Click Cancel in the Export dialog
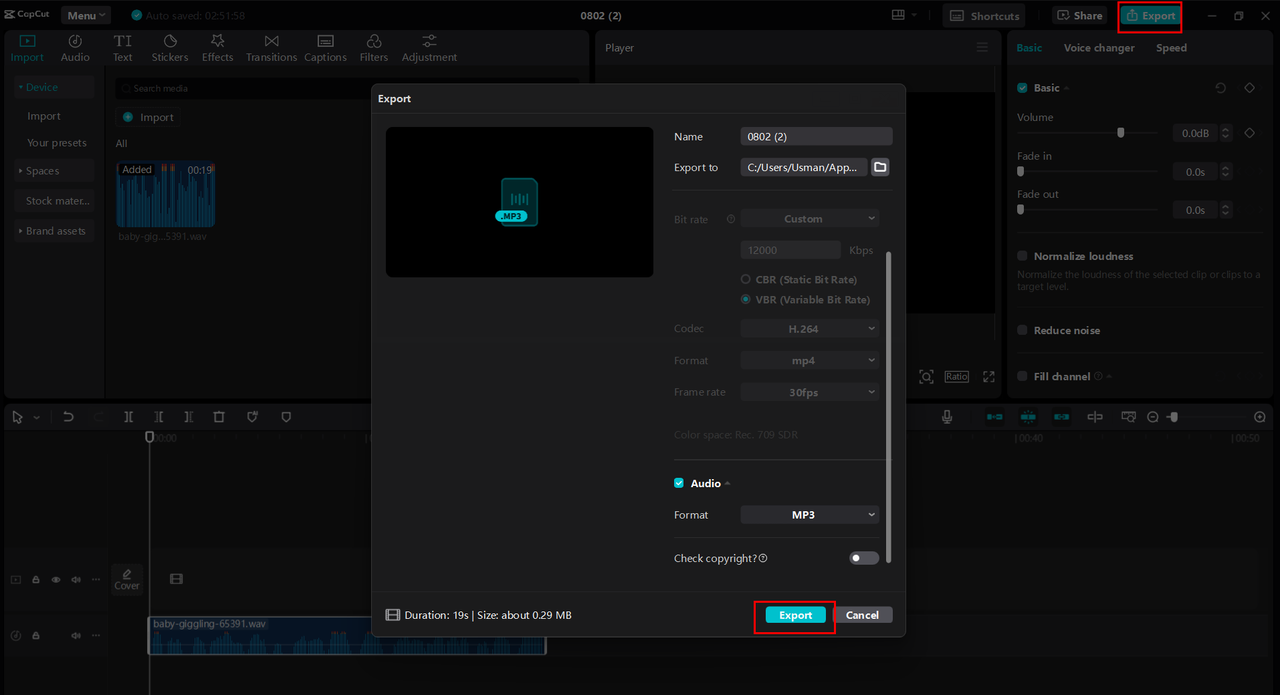The width and height of the screenshot is (1280, 695). tap(862, 615)
